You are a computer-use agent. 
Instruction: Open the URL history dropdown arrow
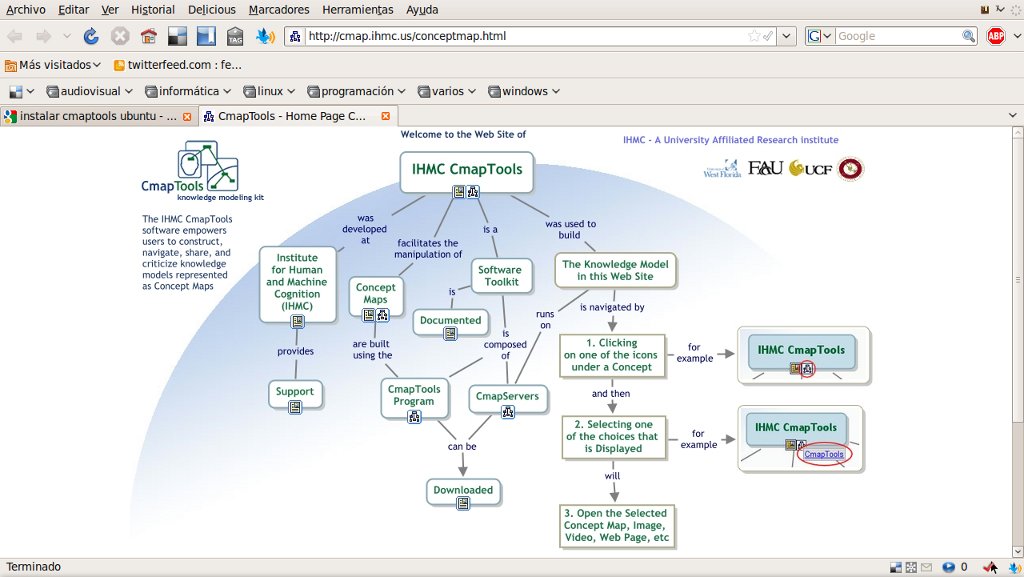tap(787, 36)
